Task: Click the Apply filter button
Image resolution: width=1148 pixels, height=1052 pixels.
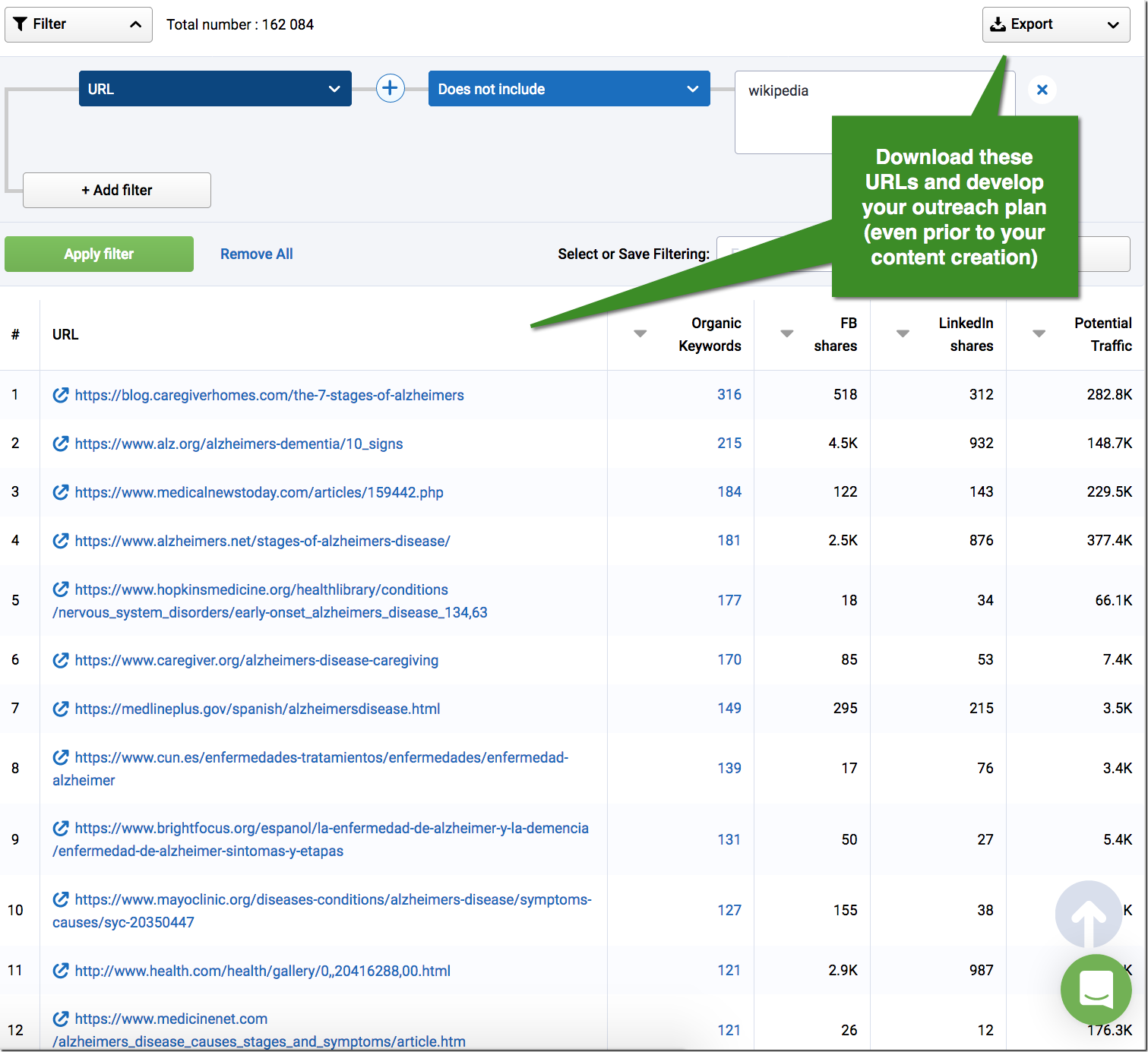Action: [99, 254]
